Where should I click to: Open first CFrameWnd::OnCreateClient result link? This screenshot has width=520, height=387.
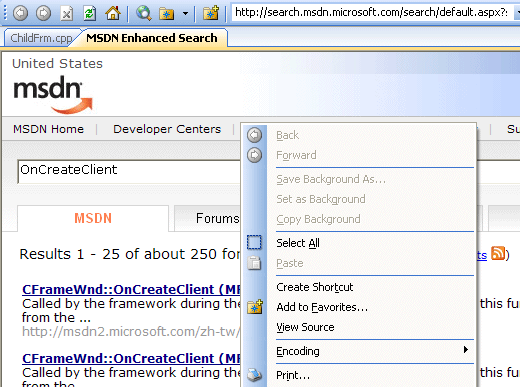pos(131,289)
